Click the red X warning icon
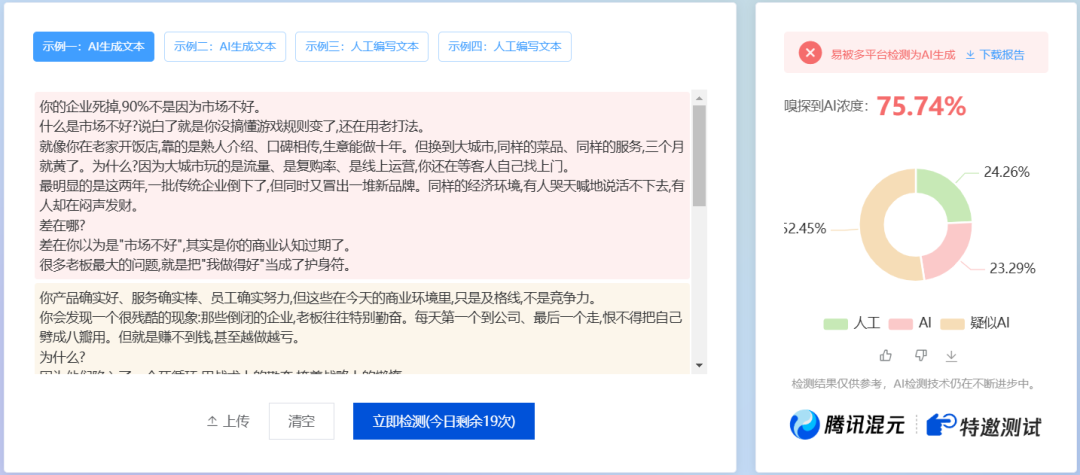This screenshot has width=1080, height=475. (810, 54)
